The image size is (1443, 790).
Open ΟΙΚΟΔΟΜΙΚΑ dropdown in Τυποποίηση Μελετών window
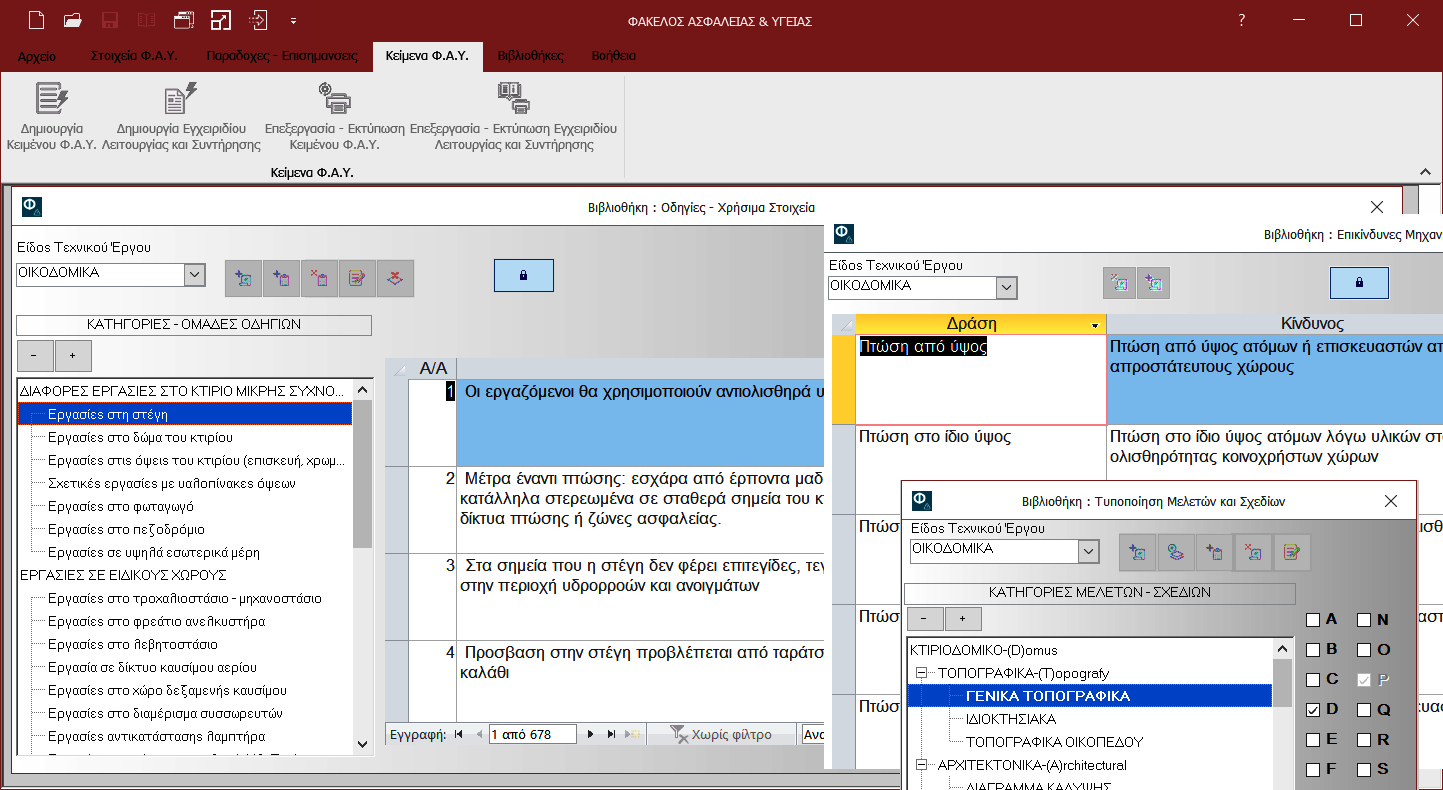coord(1088,551)
